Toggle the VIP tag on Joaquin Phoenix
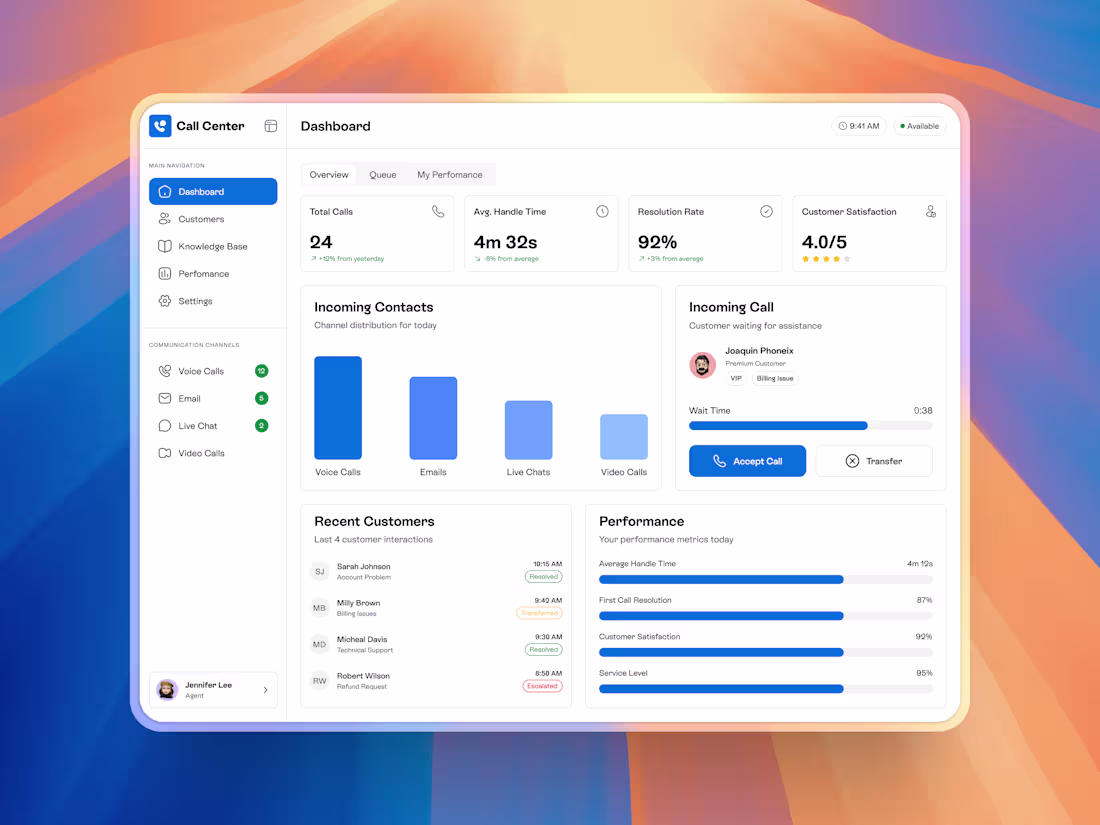The width and height of the screenshot is (1100, 825). tap(736, 378)
